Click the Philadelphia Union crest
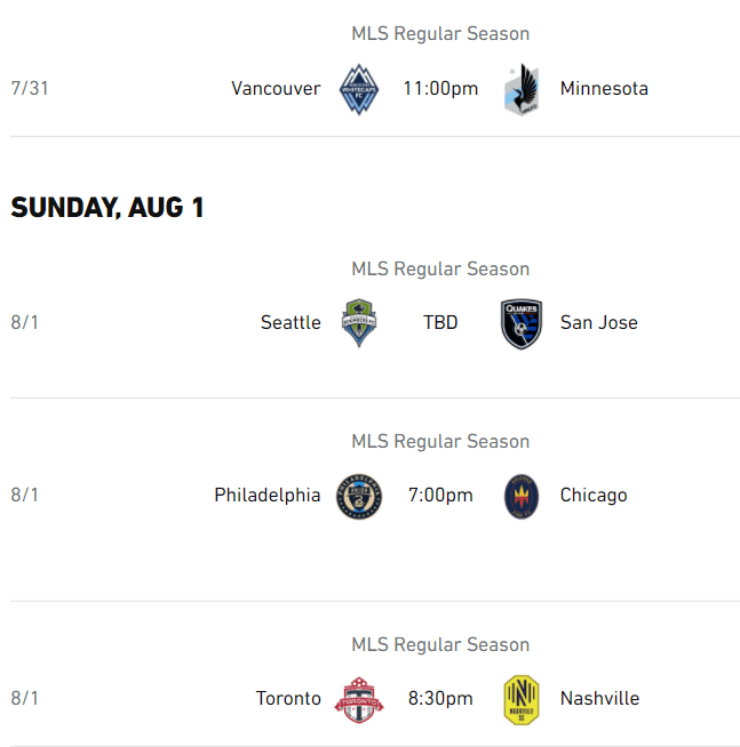Image resolution: width=740 pixels, height=747 pixels. click(359, 496)
